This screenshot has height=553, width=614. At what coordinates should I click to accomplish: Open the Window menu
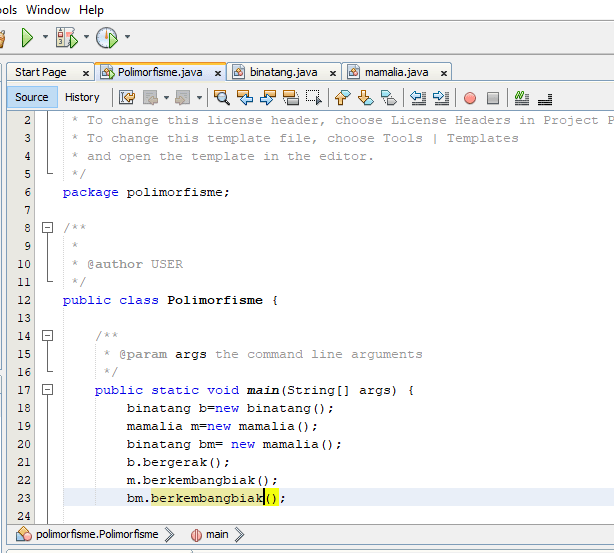[48, 10]
